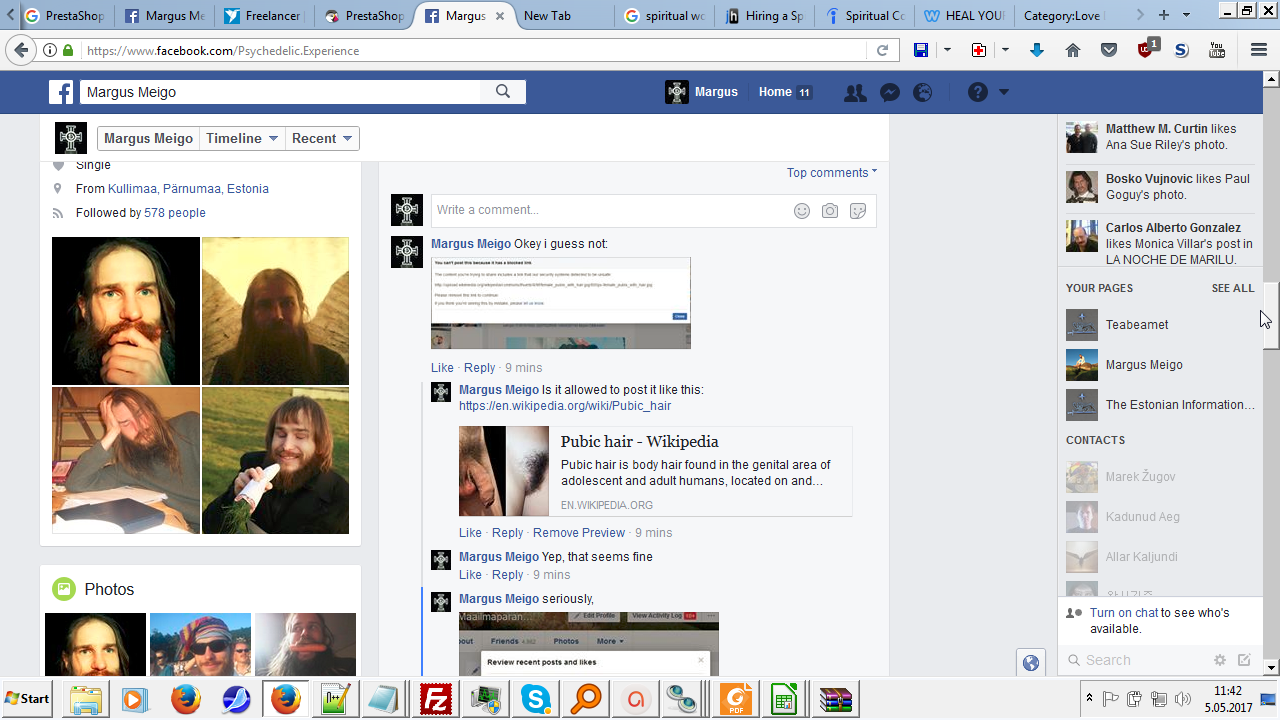Show hidden system tray icons
Viewport: 1280px width, 720px height.
click(x=1089, y=698)
